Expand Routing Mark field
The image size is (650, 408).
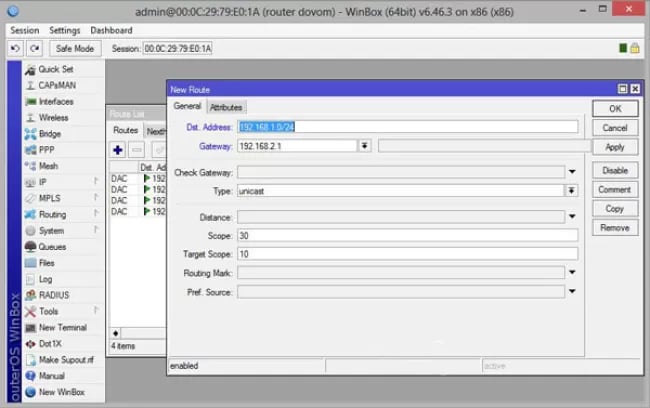tap(572, 272)
